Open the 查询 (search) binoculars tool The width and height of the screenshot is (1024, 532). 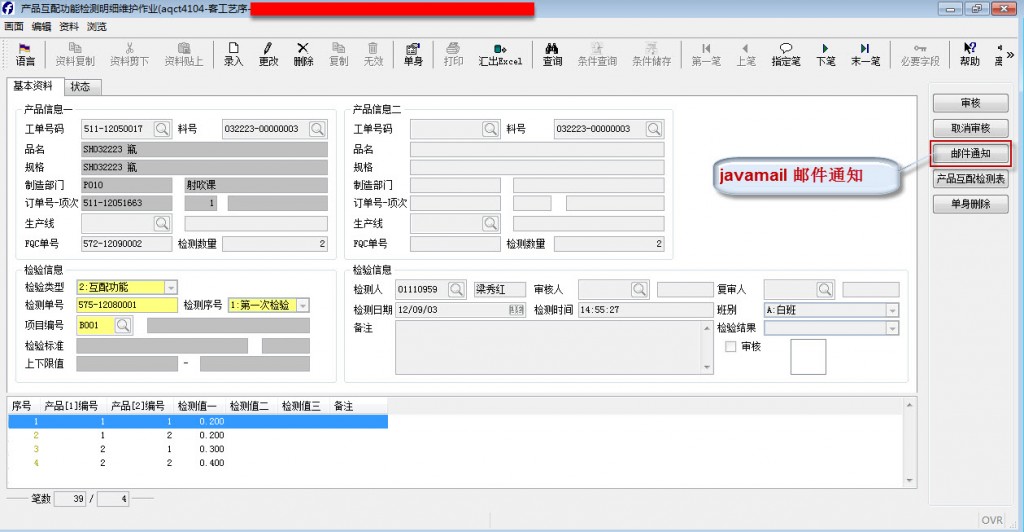pyautogui.click(x=552, y=53)
